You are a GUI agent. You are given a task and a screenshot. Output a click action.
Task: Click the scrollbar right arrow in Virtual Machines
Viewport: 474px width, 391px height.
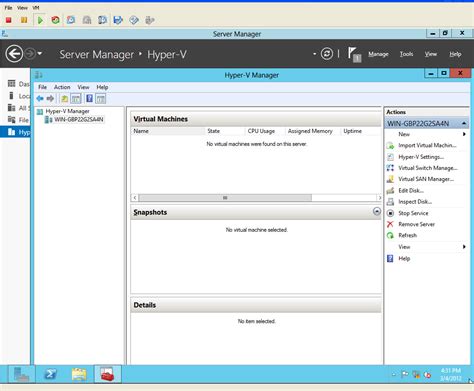point(379,198)
